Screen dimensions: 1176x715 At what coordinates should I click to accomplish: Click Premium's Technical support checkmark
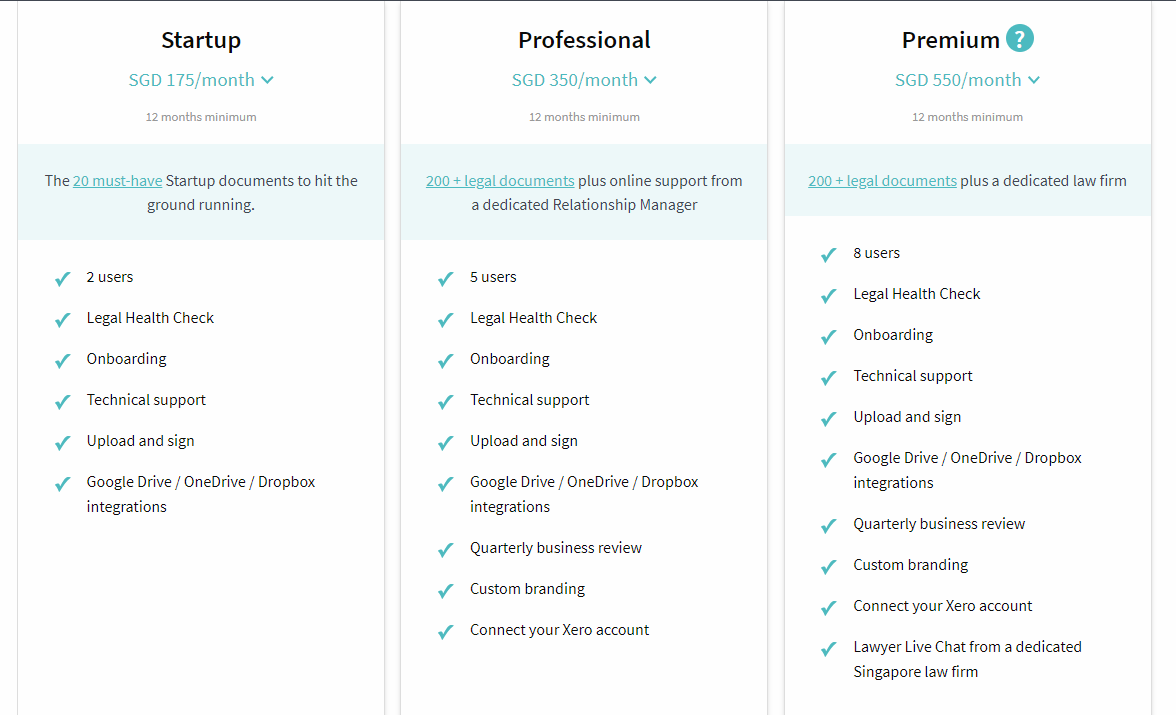tap(829, 378)
